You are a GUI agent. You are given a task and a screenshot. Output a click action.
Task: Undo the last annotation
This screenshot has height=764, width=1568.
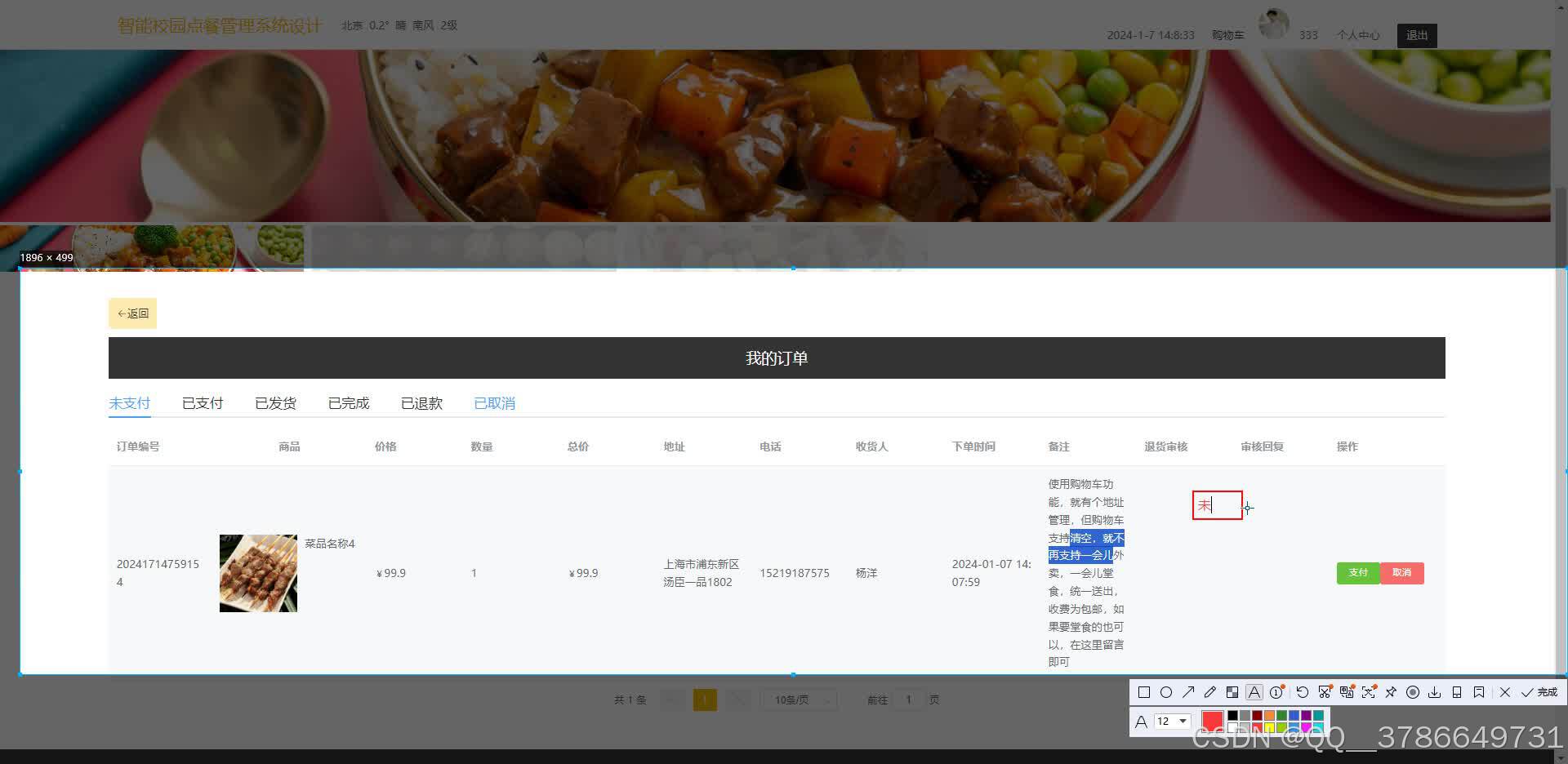coord(1303,692)
